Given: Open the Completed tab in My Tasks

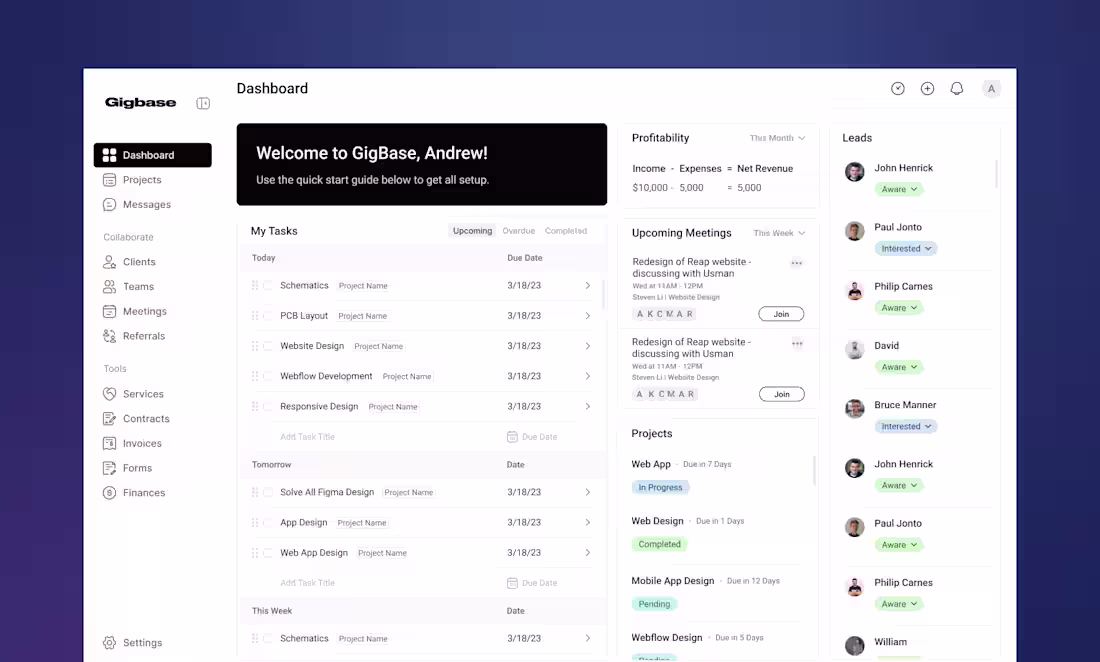Looking at the screenshot, I should coord(566,230).
